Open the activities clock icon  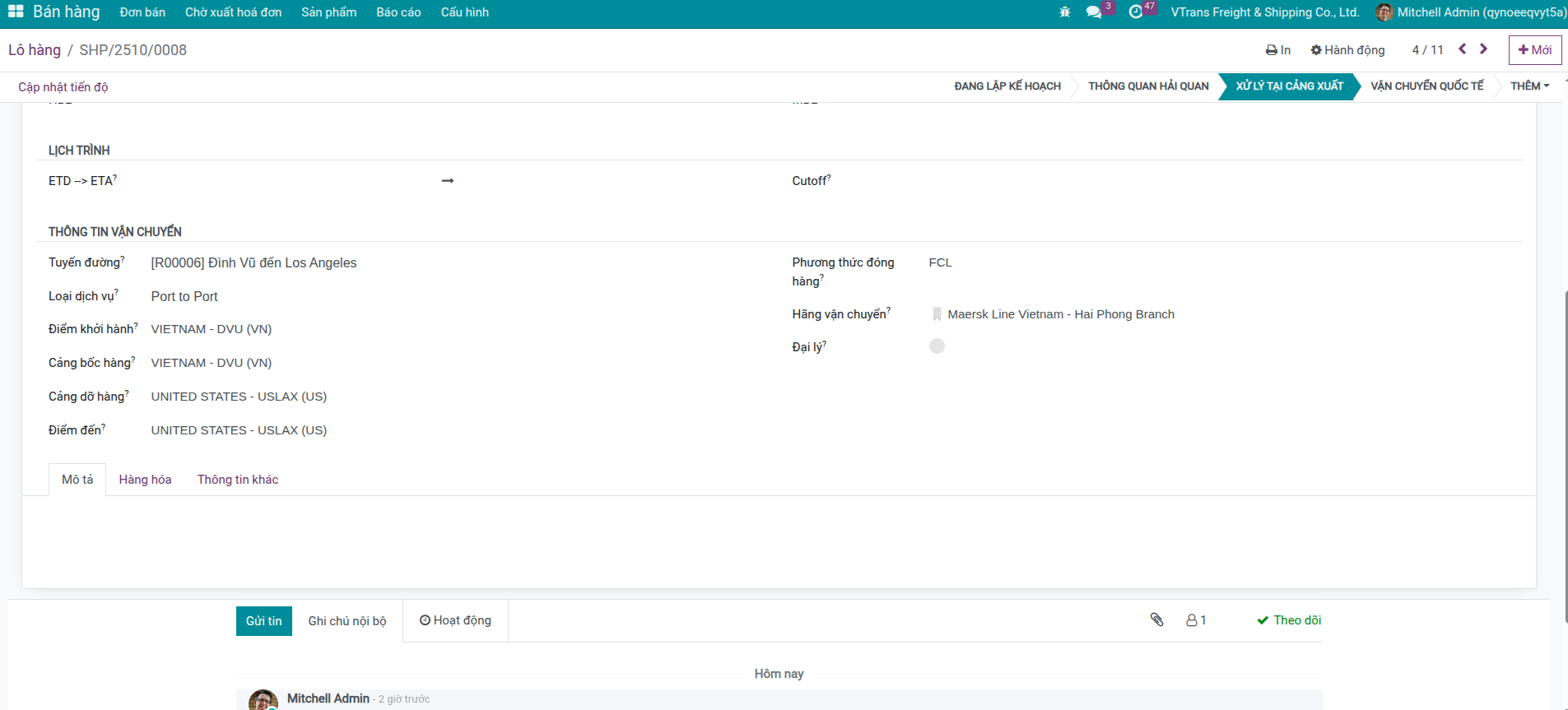click(x=1136, y=12)
